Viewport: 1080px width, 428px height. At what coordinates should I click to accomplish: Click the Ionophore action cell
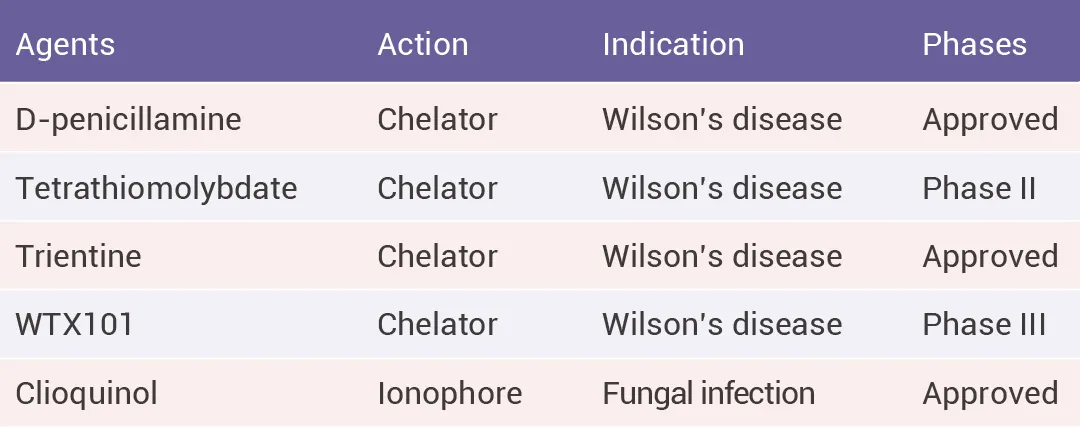tap(449, 394)
